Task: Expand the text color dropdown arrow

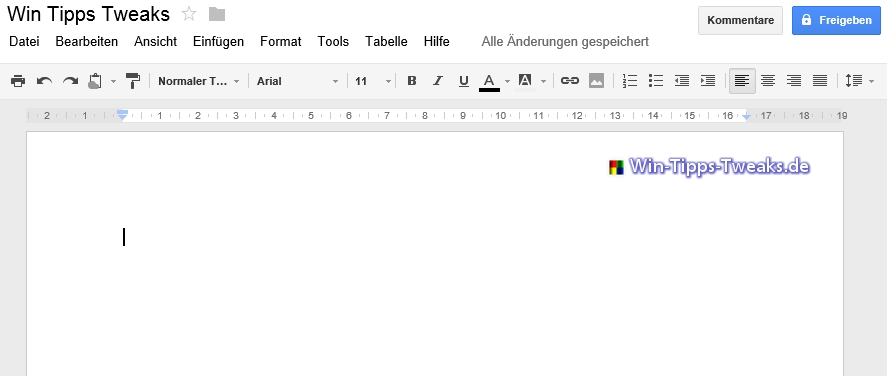Action: (x=507, y=81)
